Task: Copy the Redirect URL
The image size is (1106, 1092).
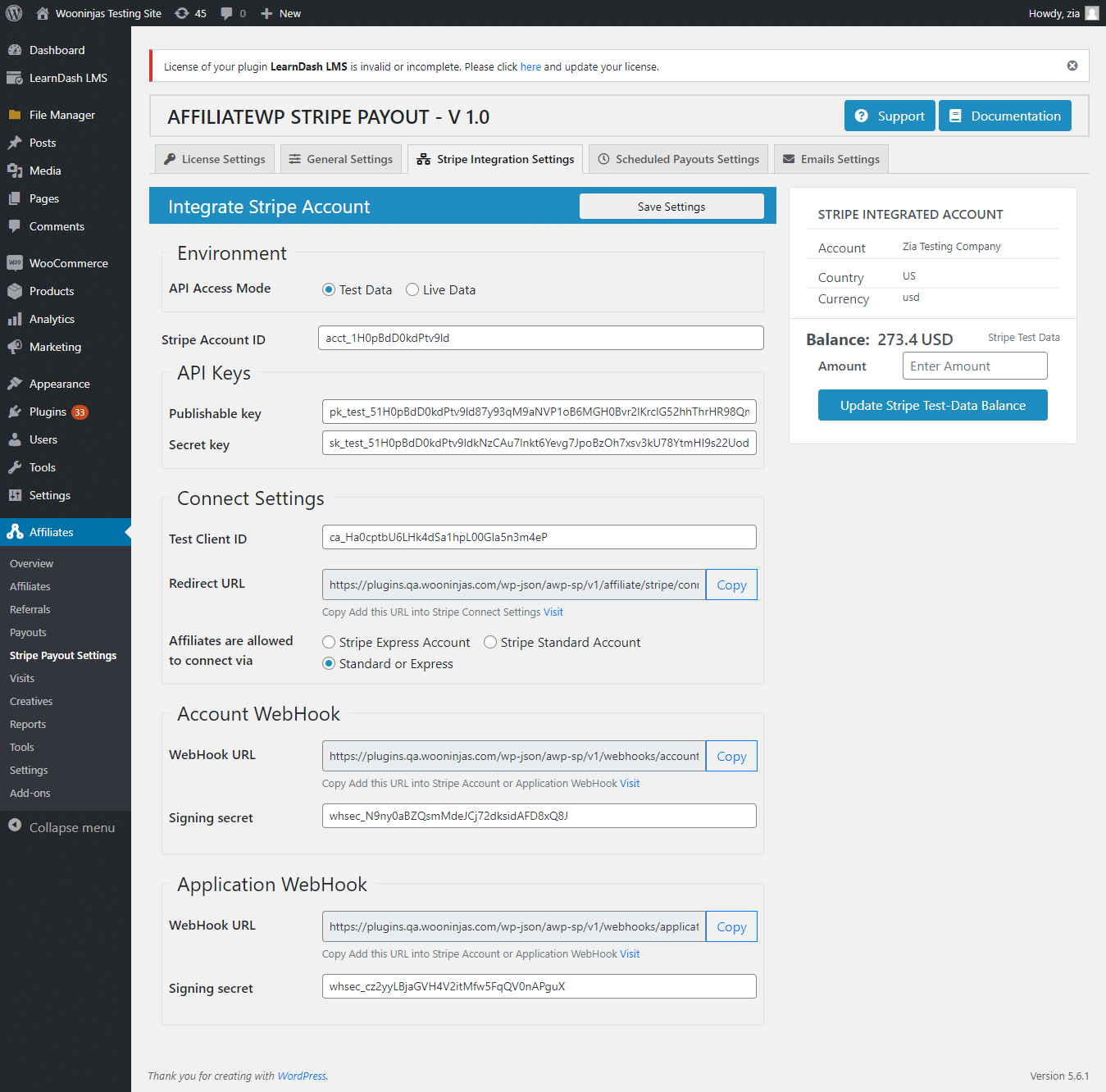Action: (x=731, y=585)
